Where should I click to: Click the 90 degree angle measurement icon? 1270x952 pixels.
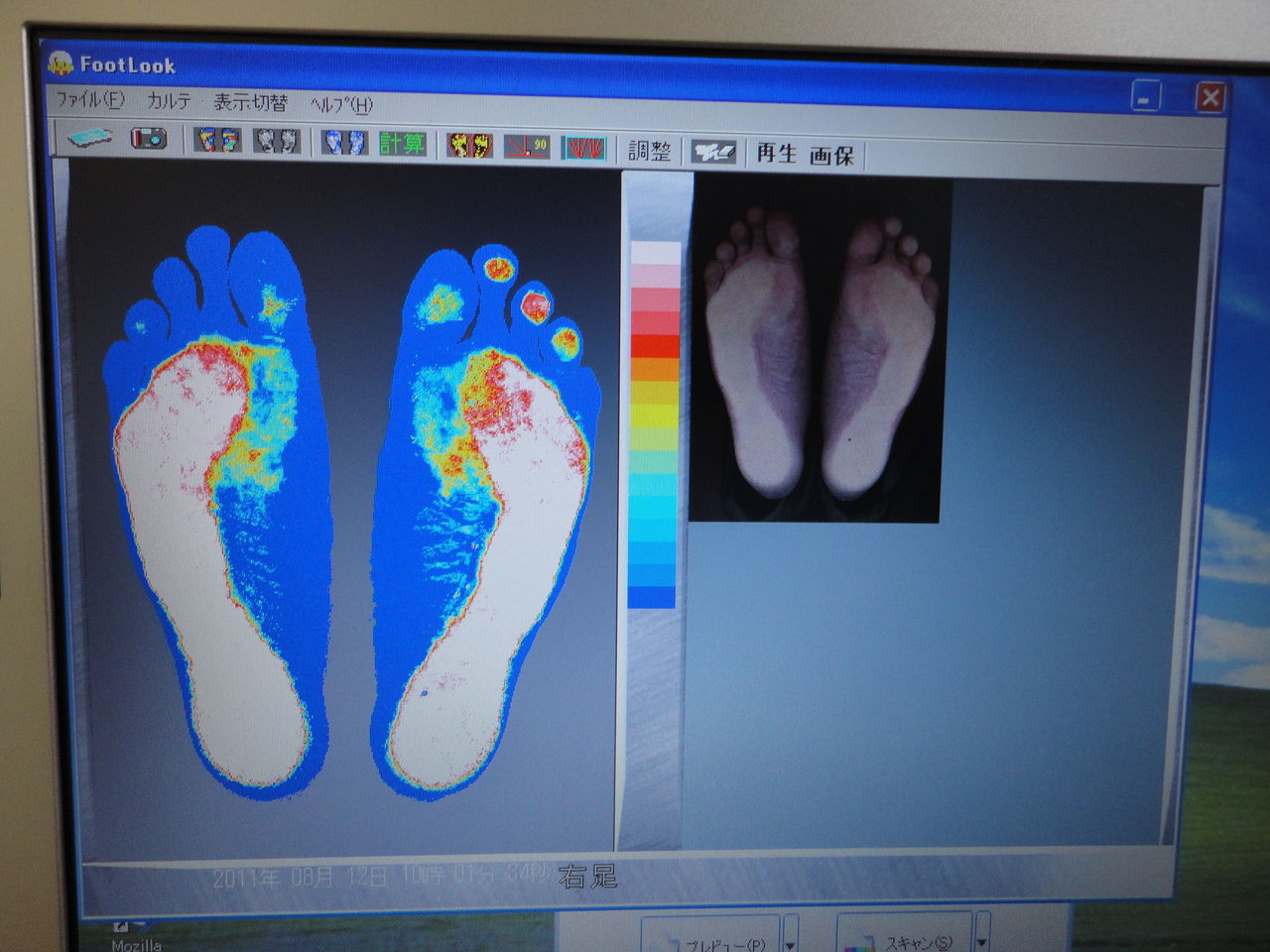[527, 147]
